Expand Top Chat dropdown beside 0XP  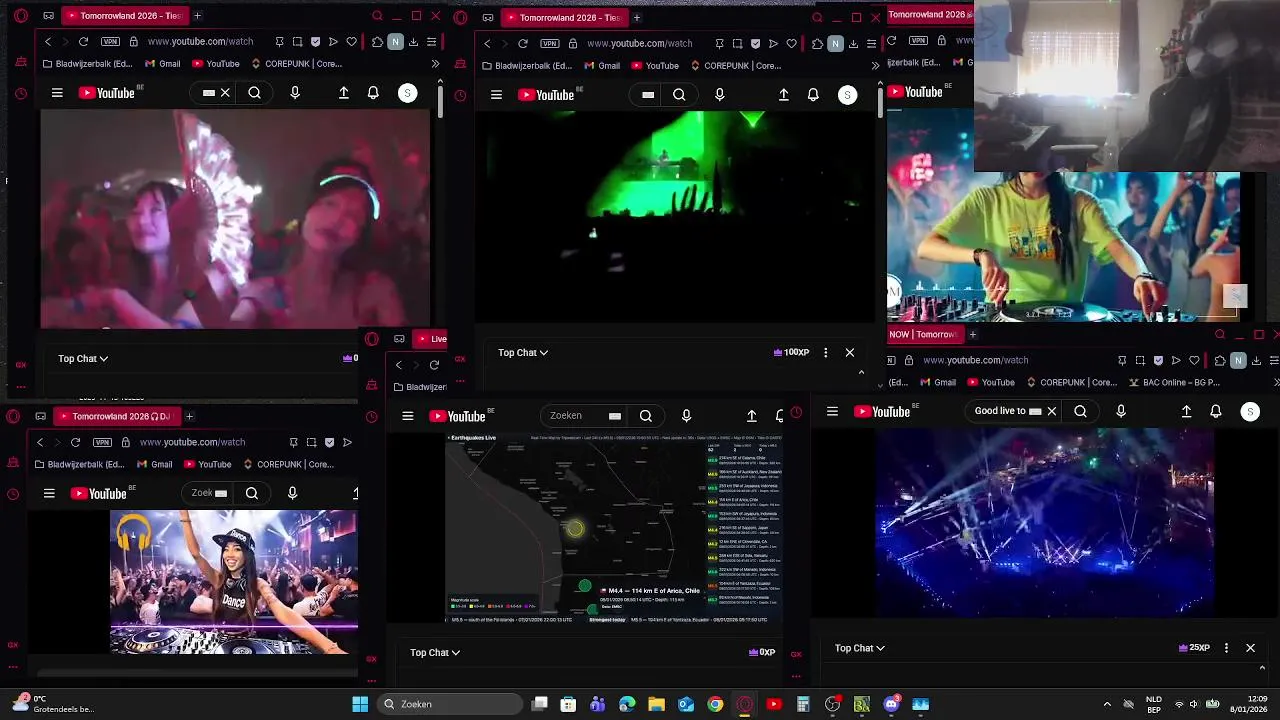pyautogui.click(x=435, y=652)
